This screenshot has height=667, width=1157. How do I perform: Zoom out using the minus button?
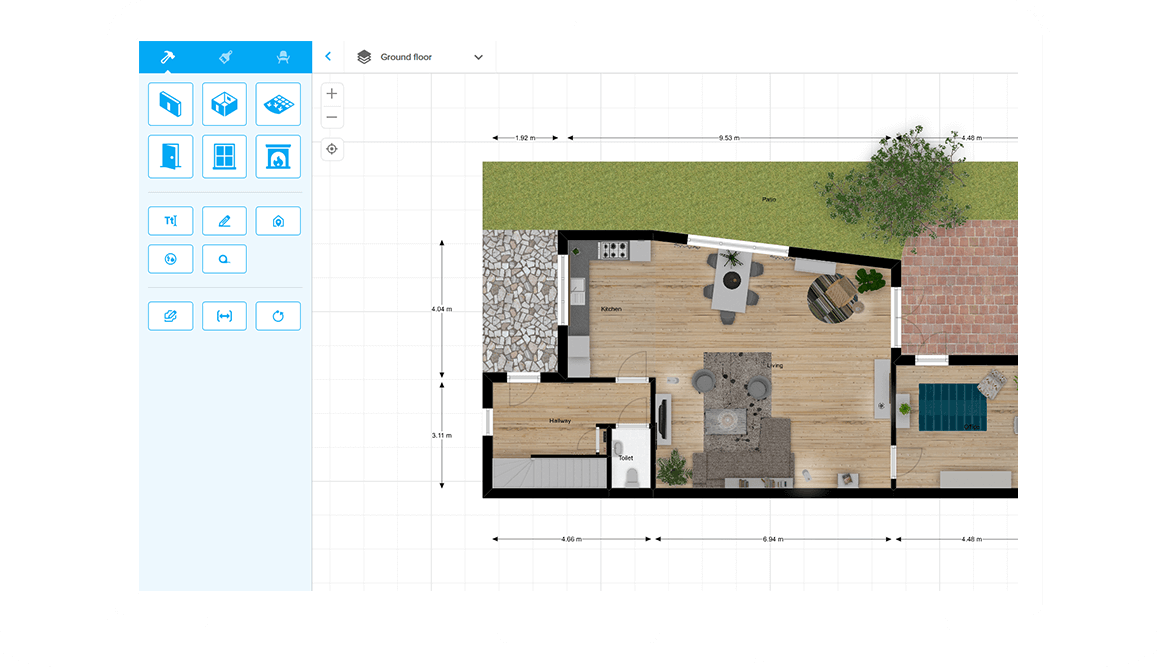(331, 117)
